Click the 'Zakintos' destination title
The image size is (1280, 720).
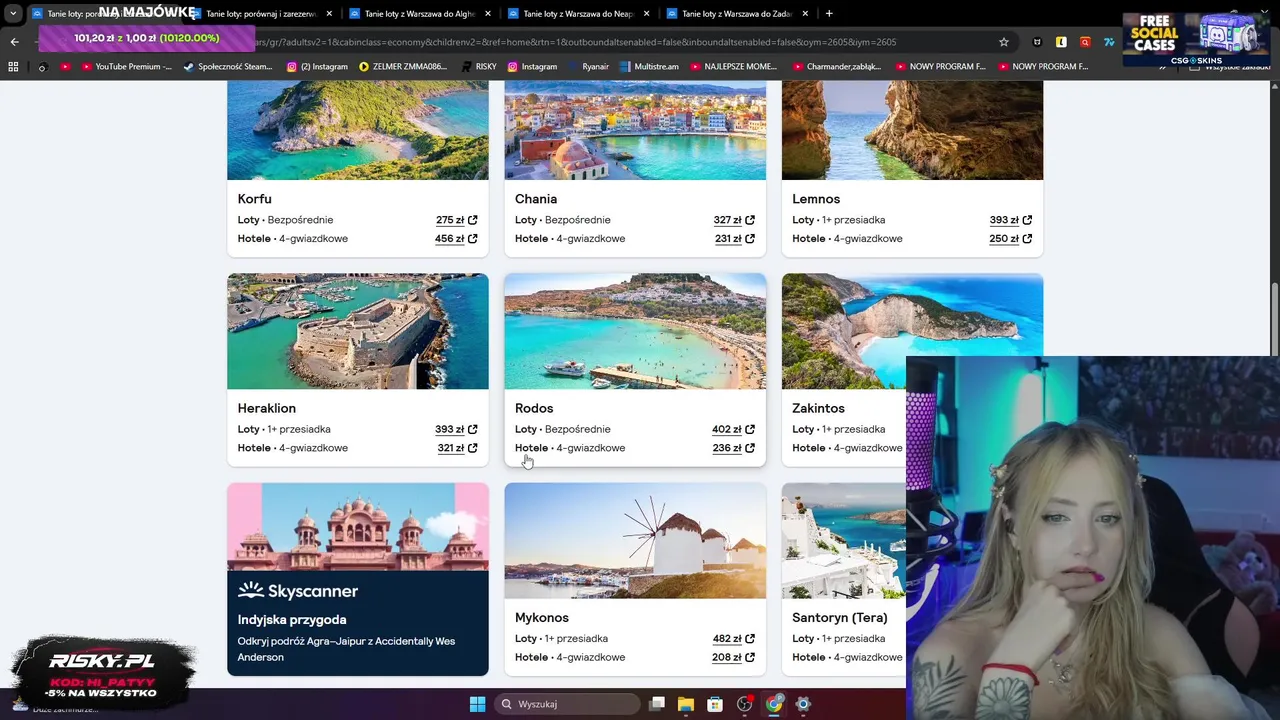818,408
